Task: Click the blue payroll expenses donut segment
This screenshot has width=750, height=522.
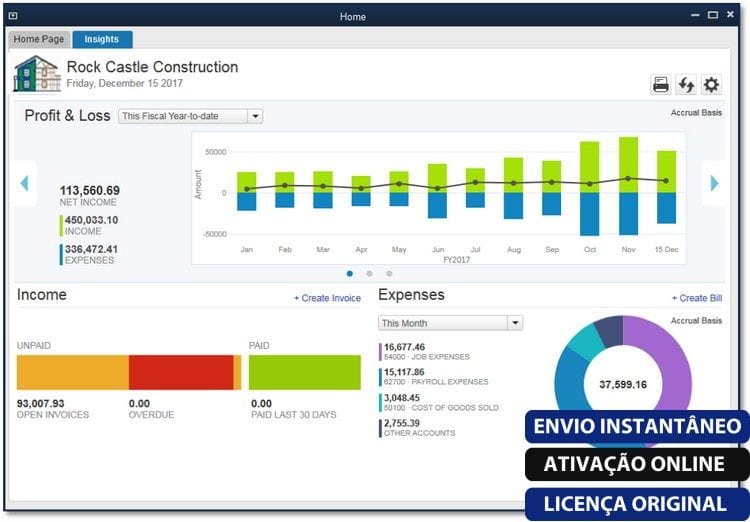Action: tap(570, 383)
